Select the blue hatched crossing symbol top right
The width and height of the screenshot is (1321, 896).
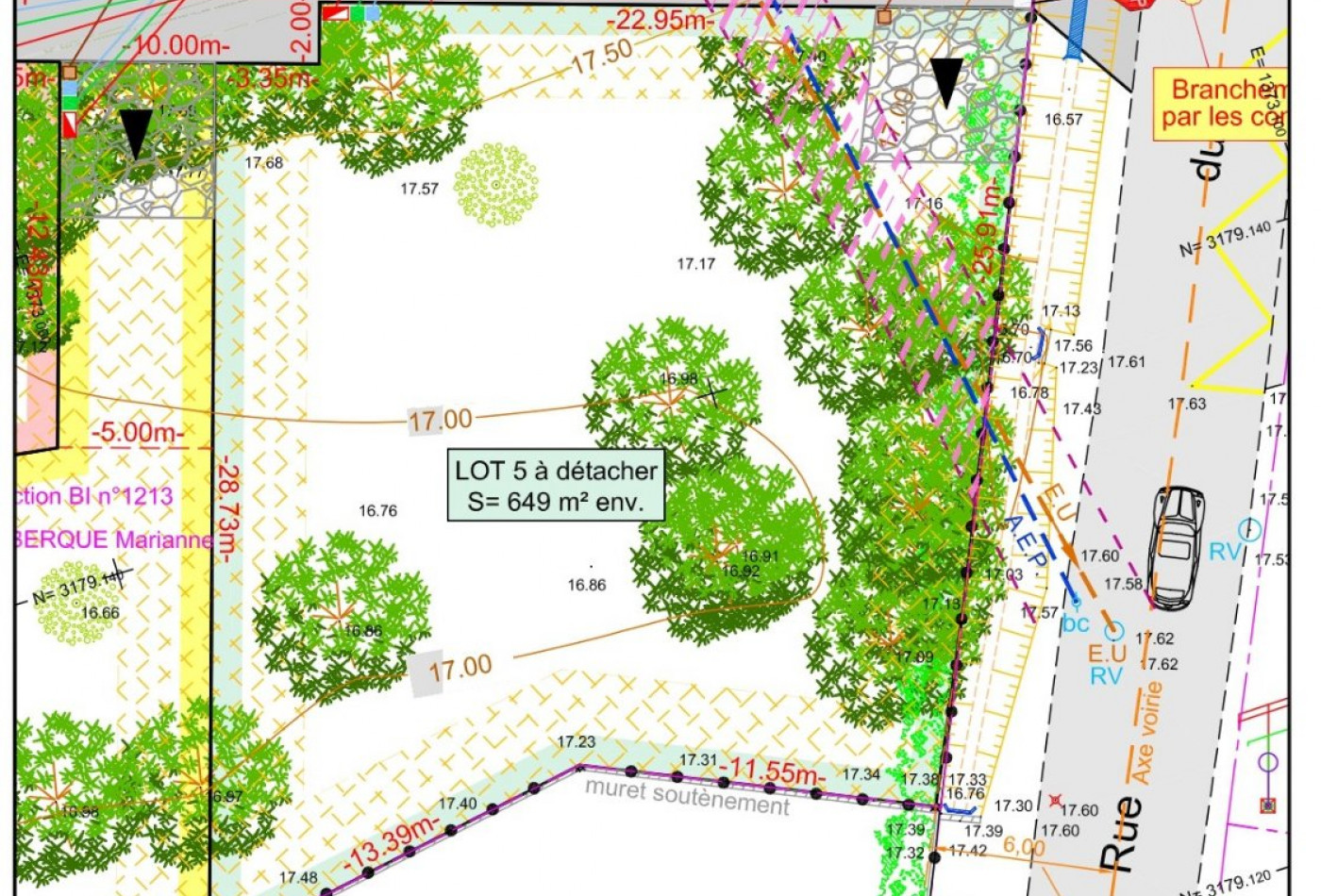1076,28
